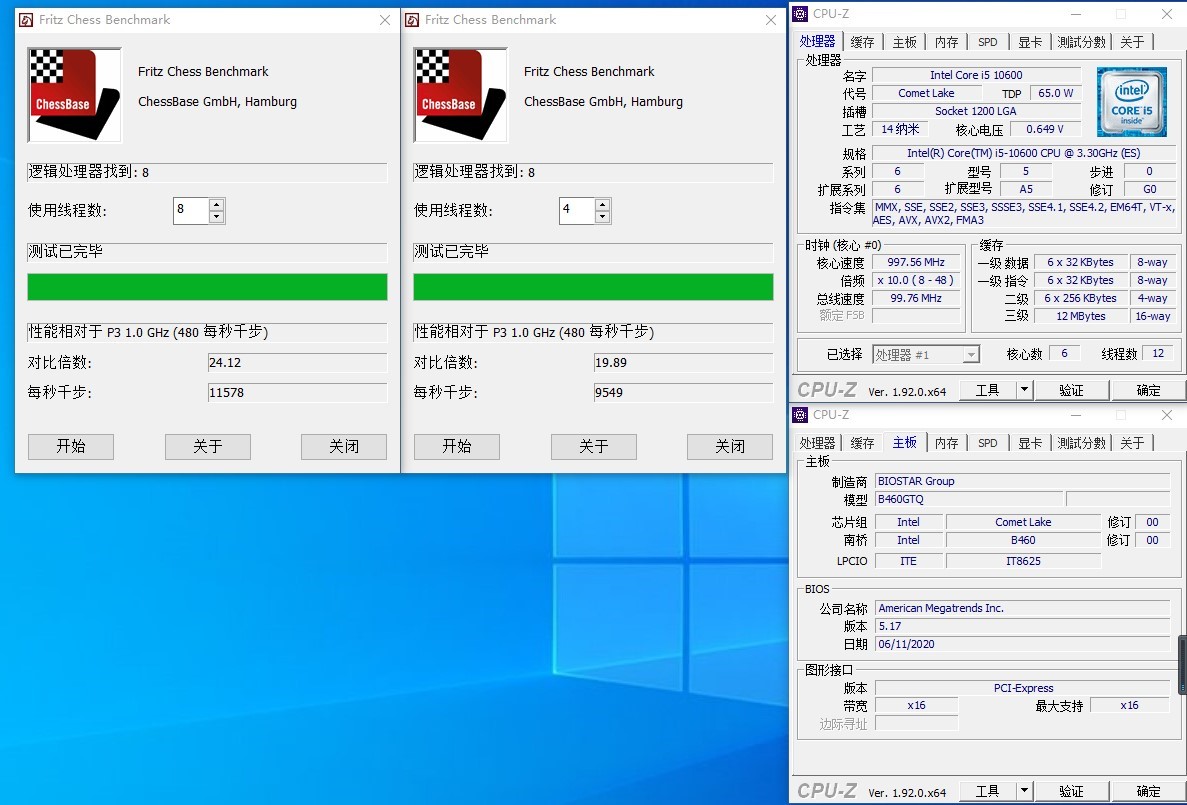
Task: Select 缓存 tab in top CPU-Z window
Action: 862,42
